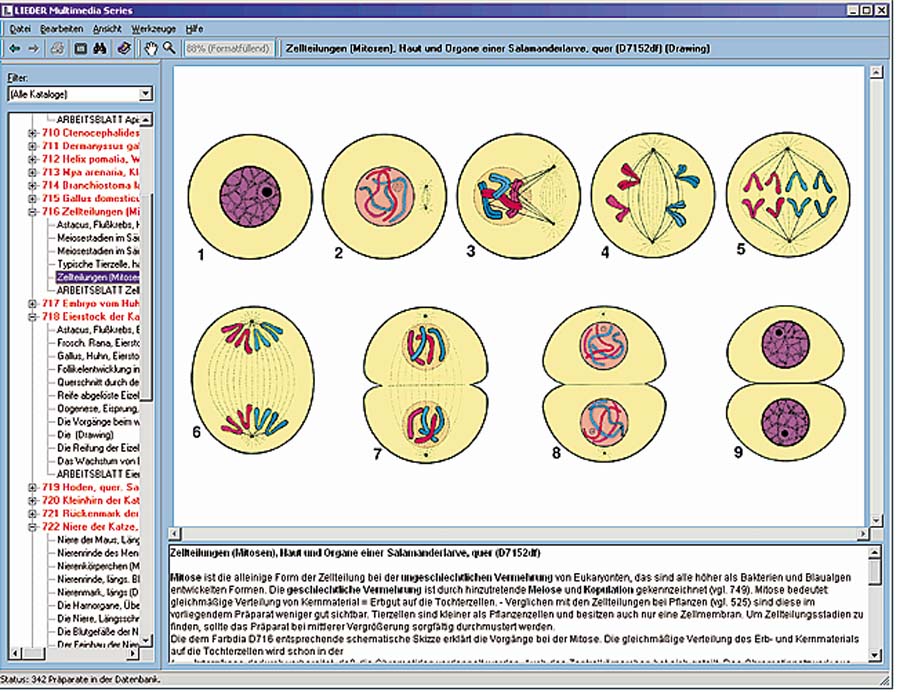Screen dimensions: 900x692
Task: Open the Werkzeuge menu
Action: (x=154, y=28)
